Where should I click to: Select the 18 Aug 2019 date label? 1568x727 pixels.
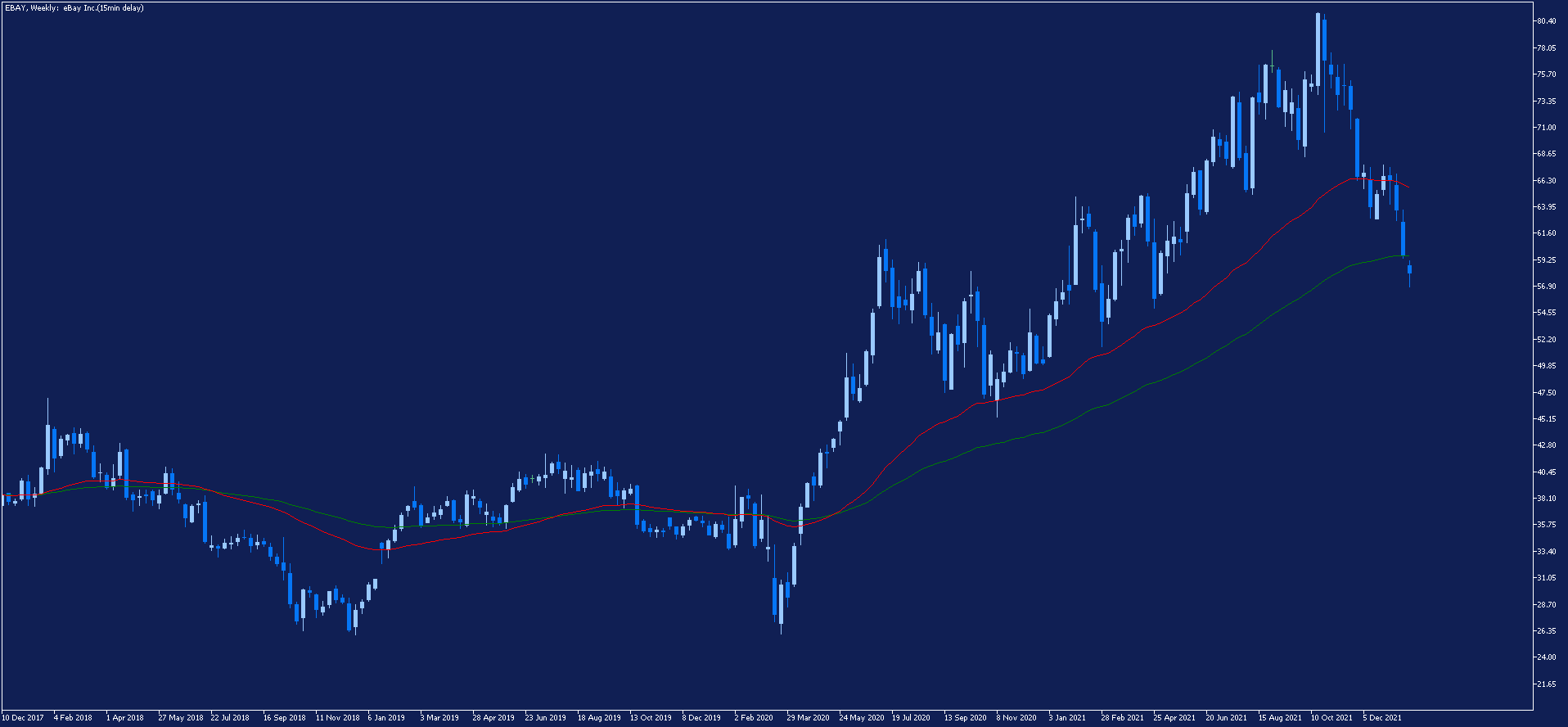point(599,718)
